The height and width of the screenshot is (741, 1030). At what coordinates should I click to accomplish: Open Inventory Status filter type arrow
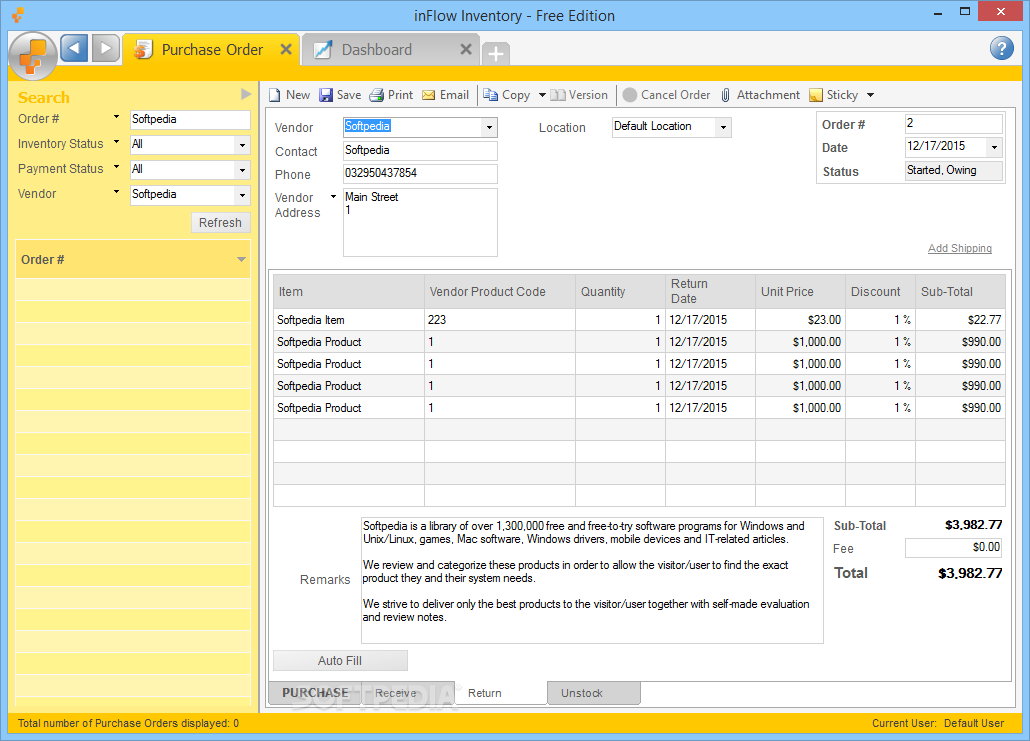[116, 142]
